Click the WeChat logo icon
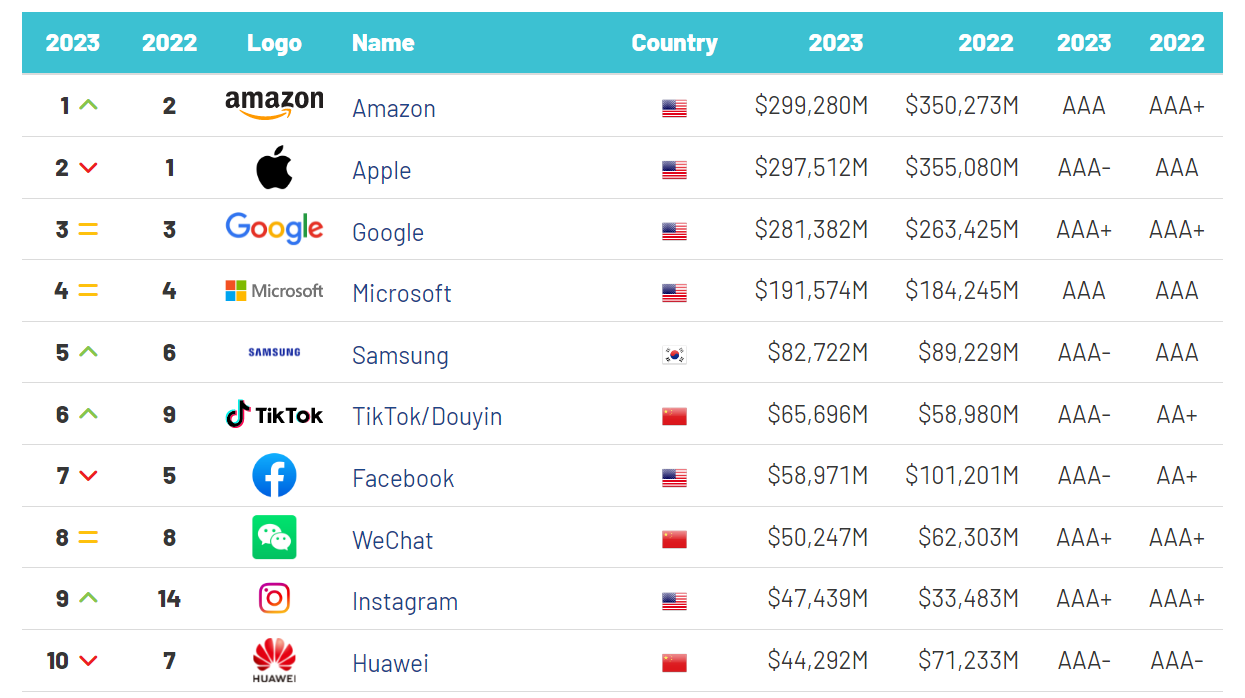 click(274, 538)
